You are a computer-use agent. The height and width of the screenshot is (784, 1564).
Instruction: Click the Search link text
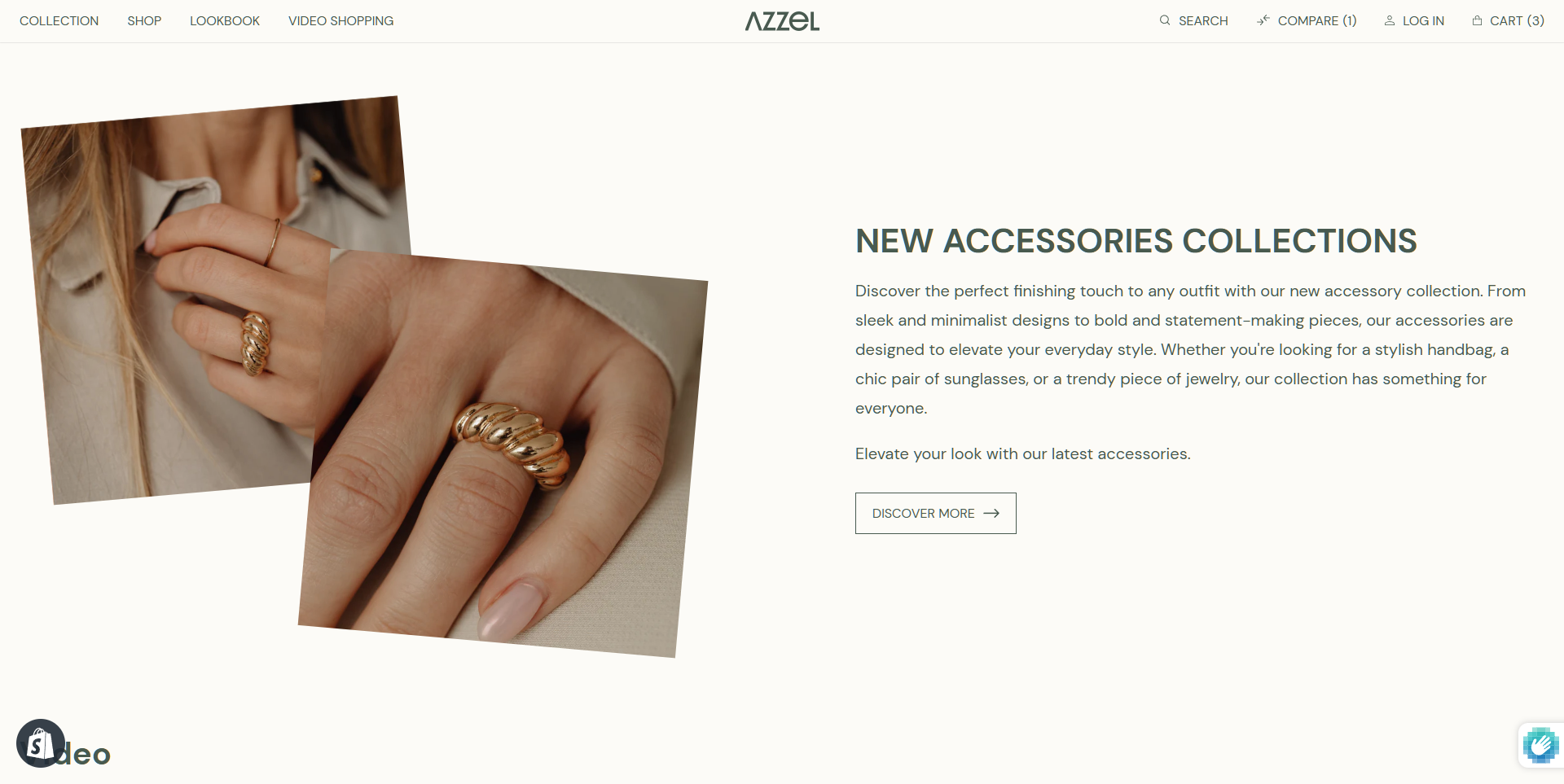point(1203,20)
